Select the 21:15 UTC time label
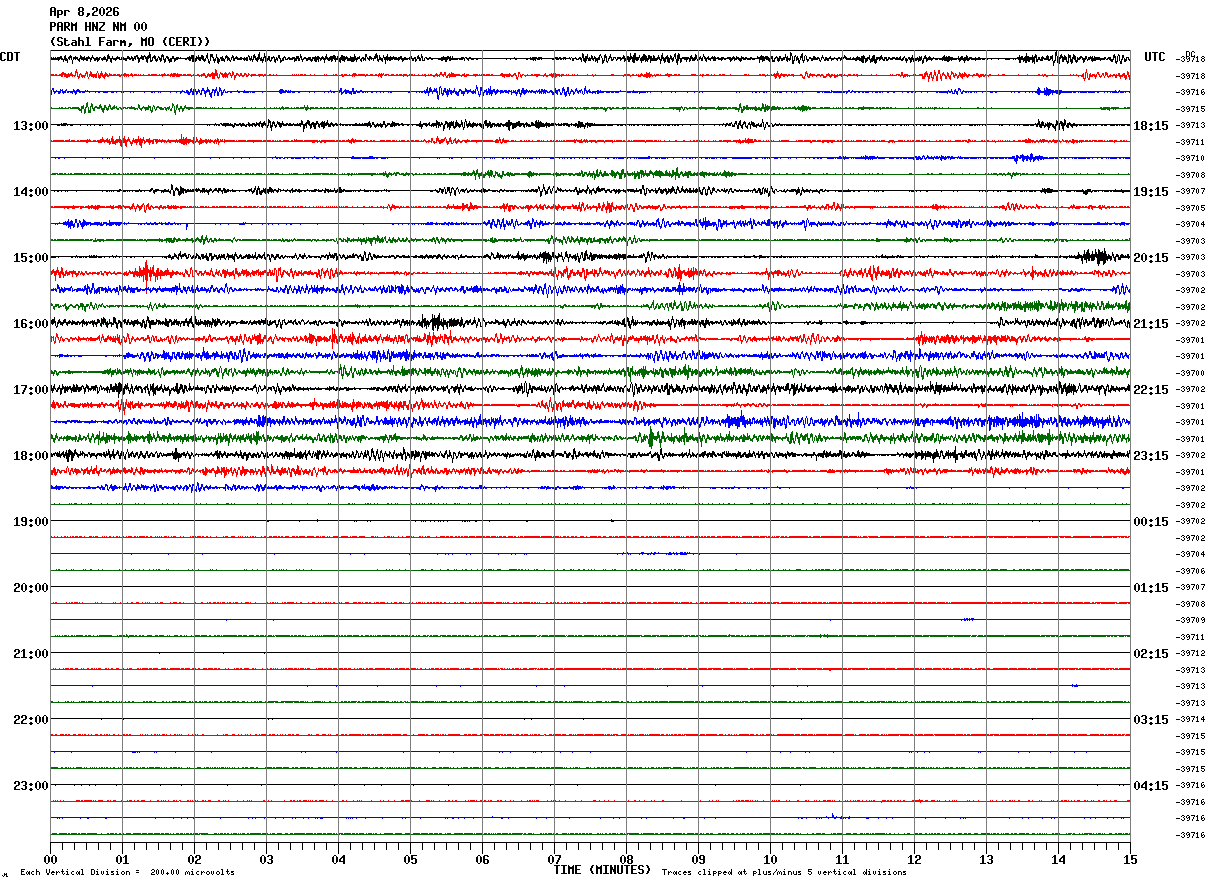This screenshot has height=886, width=1210. coord(1151,324)
